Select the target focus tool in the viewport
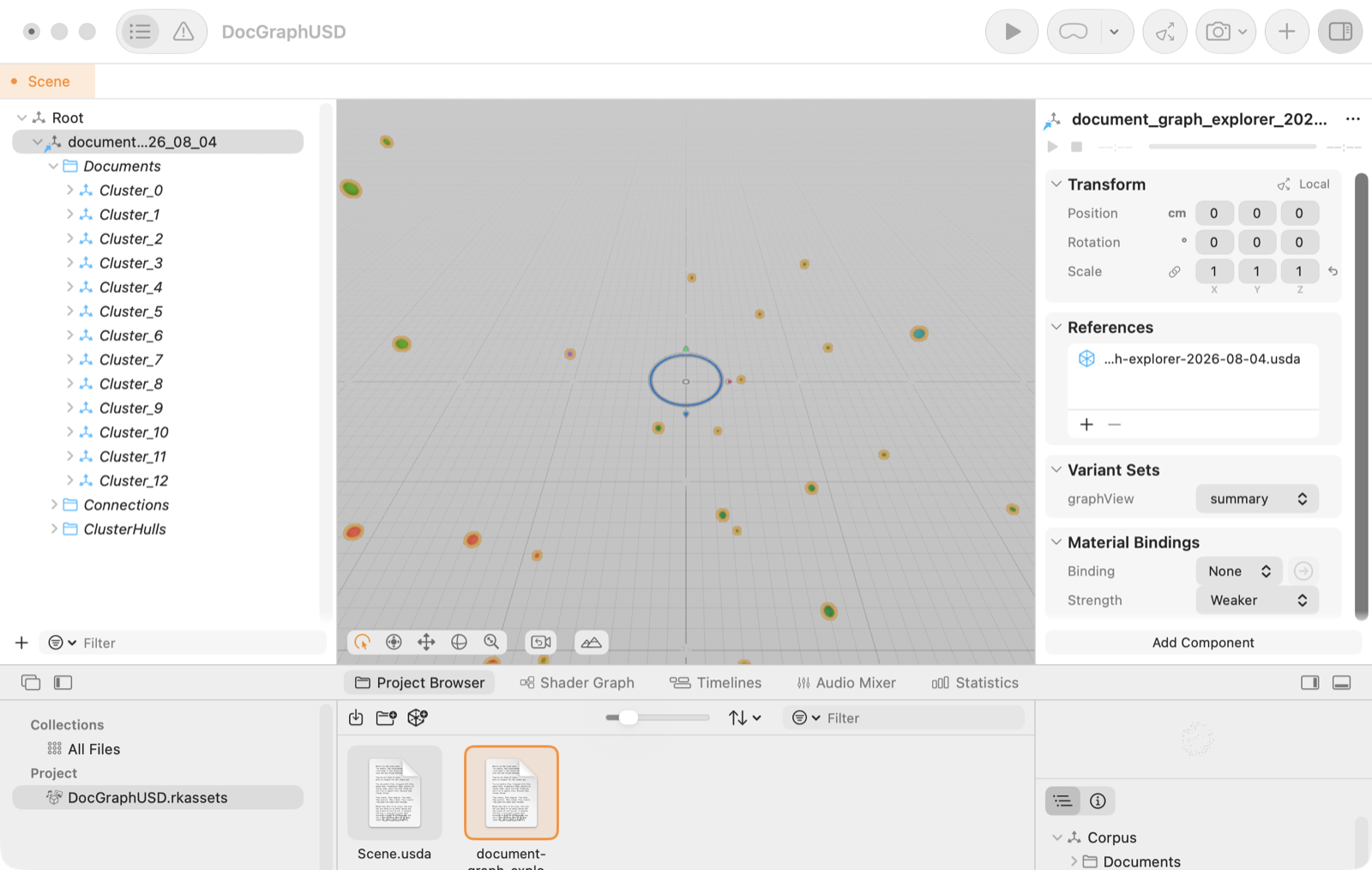 click(x=394, y=642)
